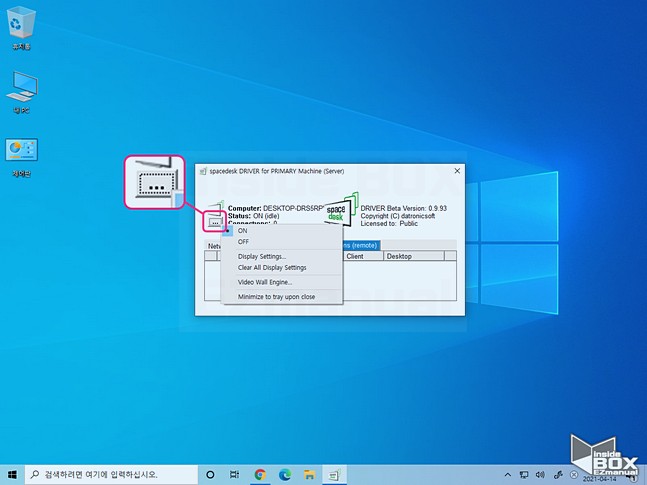Viewport: 647px width, 485px height.
Task: Click the network icon in system tray
Action: pyautogui.click(x=524, y=475)
